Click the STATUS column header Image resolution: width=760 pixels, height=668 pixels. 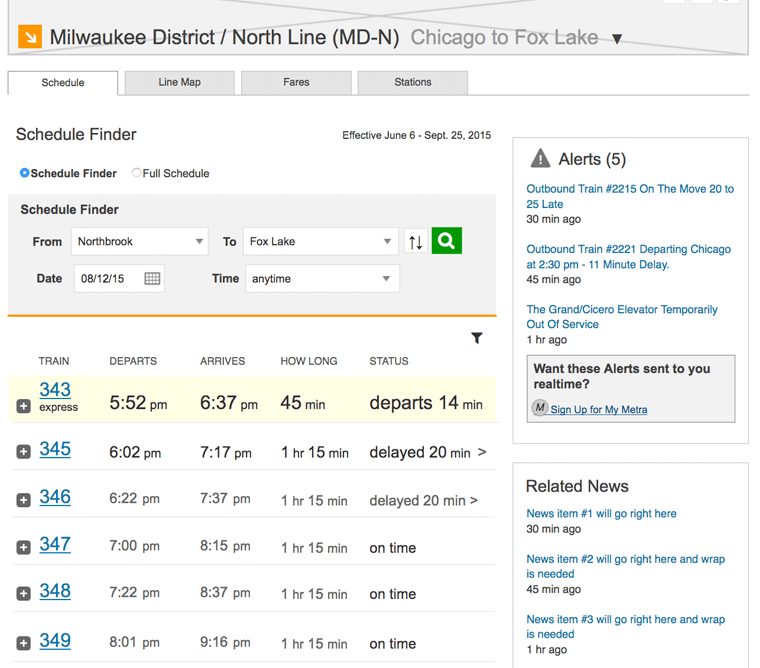[389, 361]
